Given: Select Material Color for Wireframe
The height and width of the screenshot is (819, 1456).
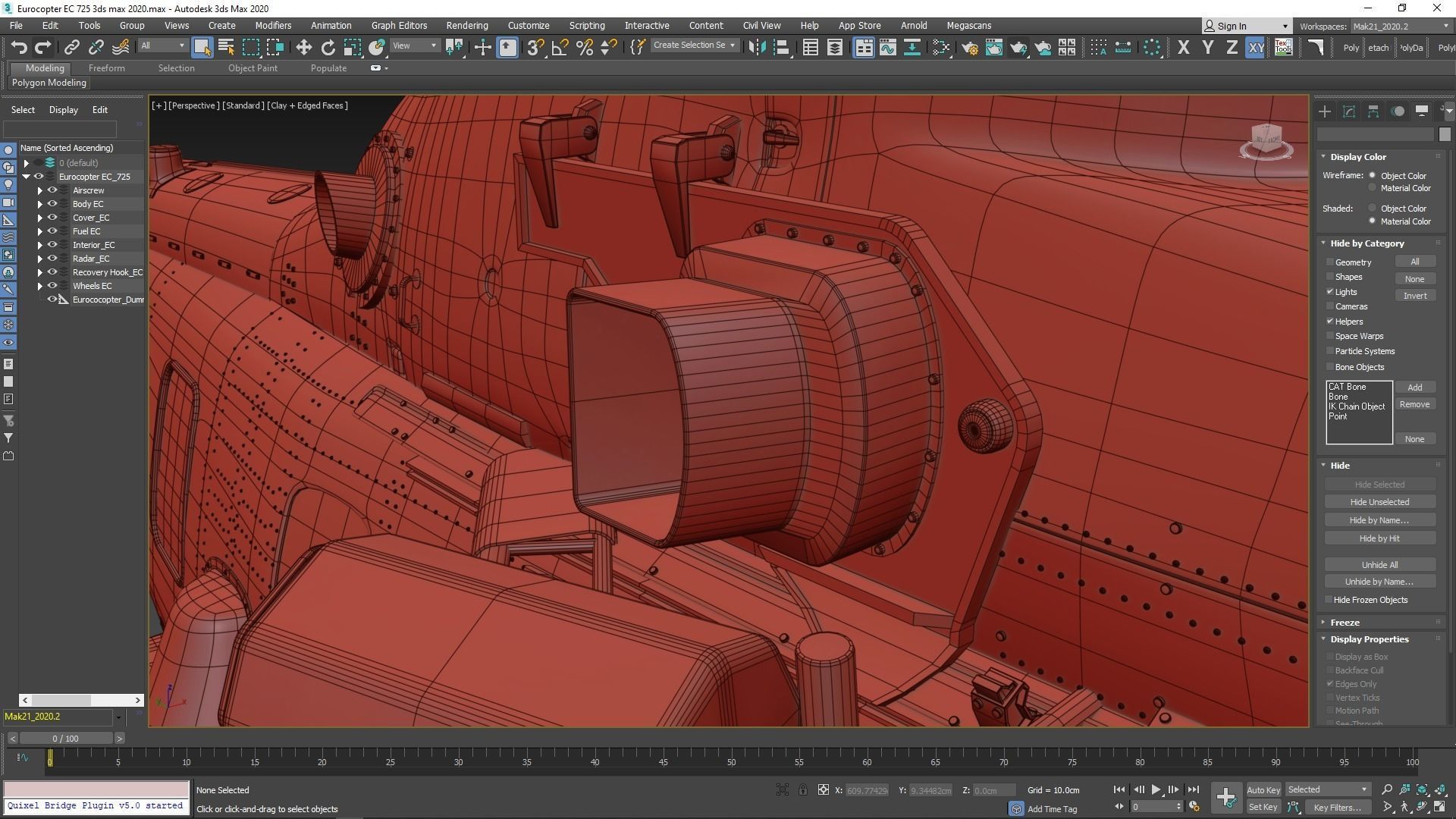Looking at the screenshot, I should [1372, 188].
